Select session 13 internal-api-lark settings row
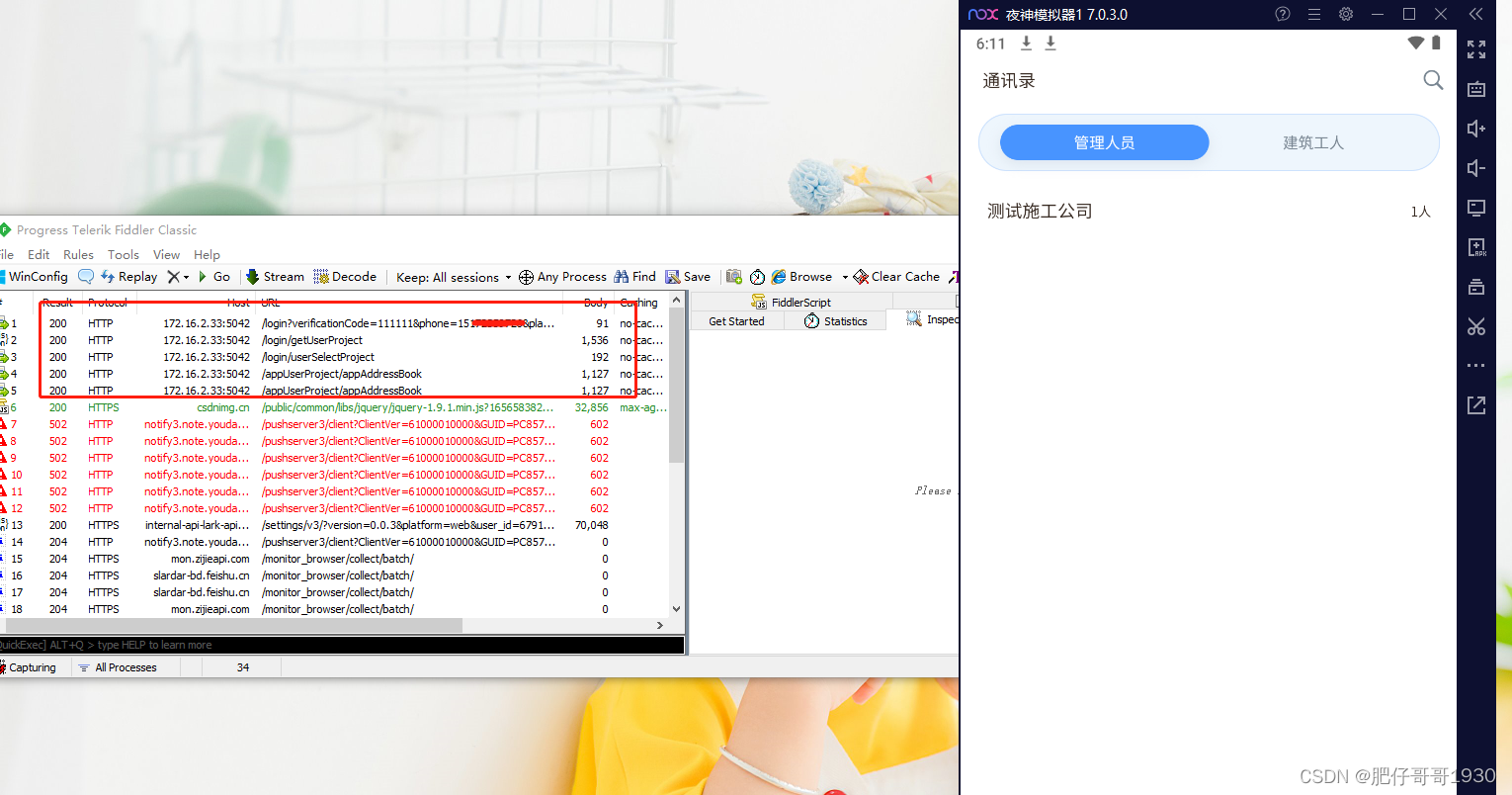Image resolution: width=1512 pixels, height=795 pixels. coord(334,525)
